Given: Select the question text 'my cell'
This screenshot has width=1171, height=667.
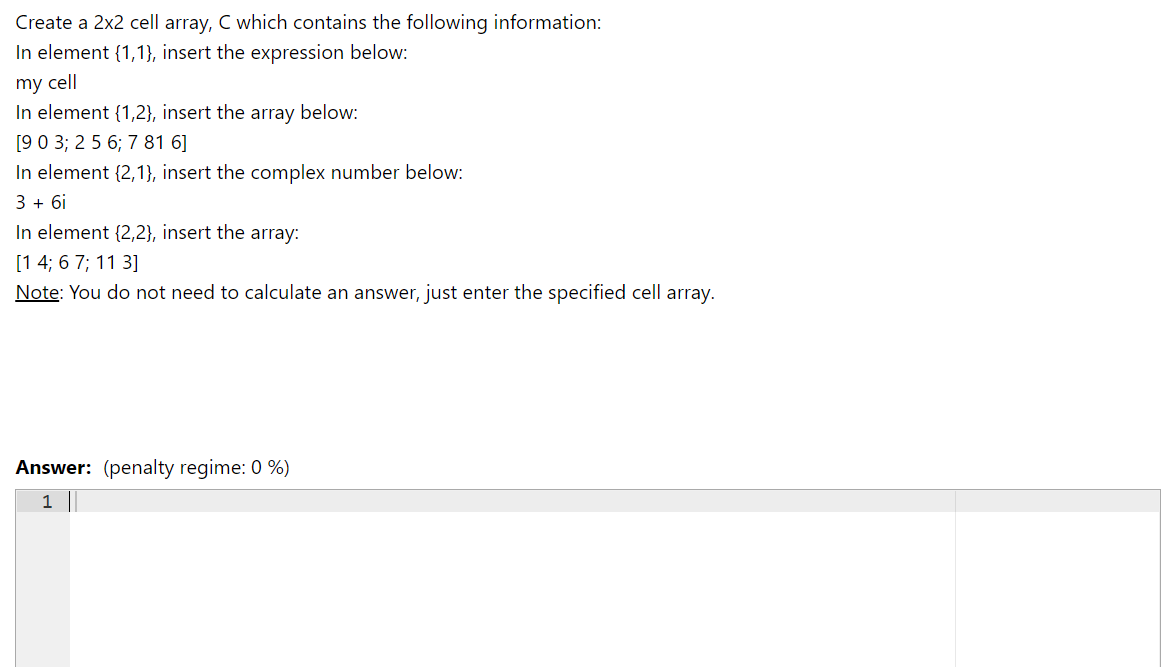Looking at the screenshot, I should [45, 82].
